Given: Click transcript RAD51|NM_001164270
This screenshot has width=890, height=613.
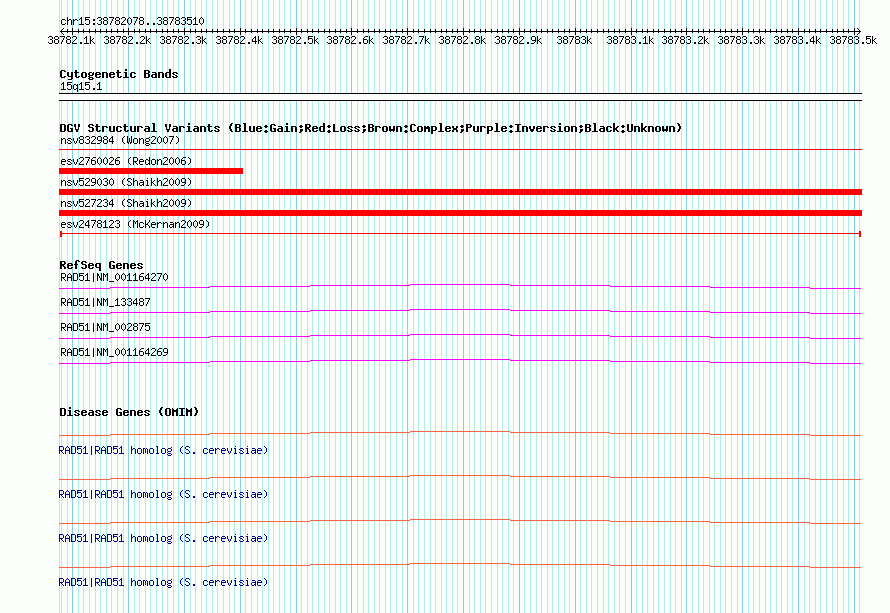Looking at the screenshot, I should 114,278.
